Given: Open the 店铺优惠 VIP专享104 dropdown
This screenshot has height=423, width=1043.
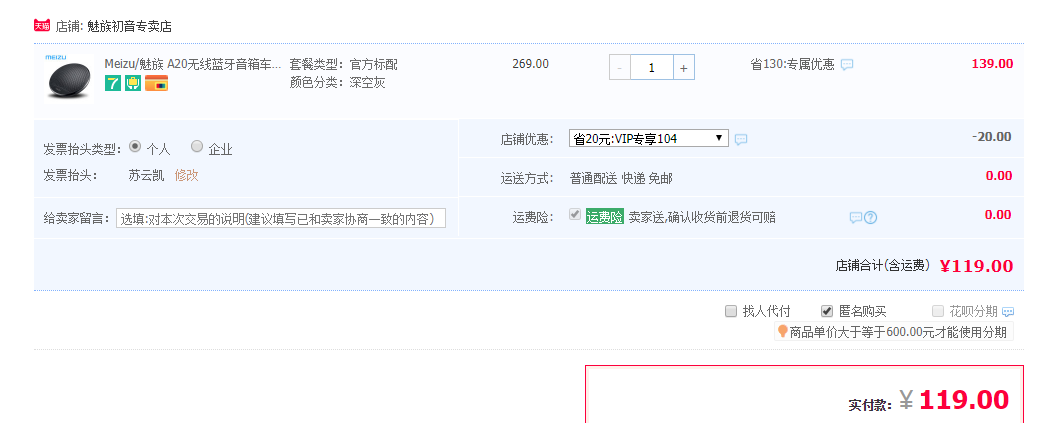Looking at the screenshot, I should (649, 138).
